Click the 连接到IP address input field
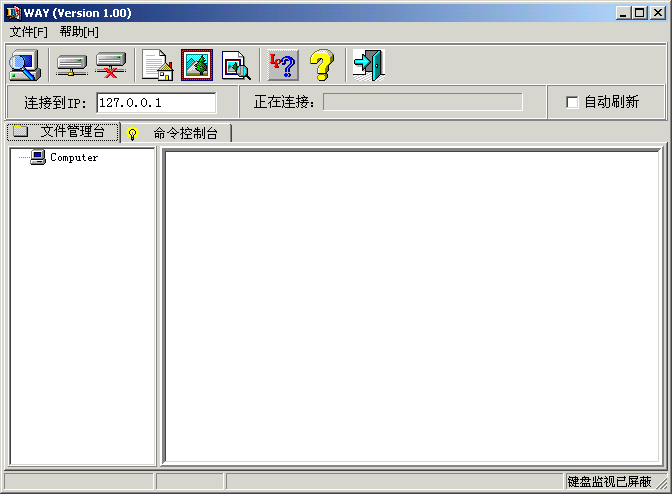Viewport: 672px width, 494px height. point(156,102)
